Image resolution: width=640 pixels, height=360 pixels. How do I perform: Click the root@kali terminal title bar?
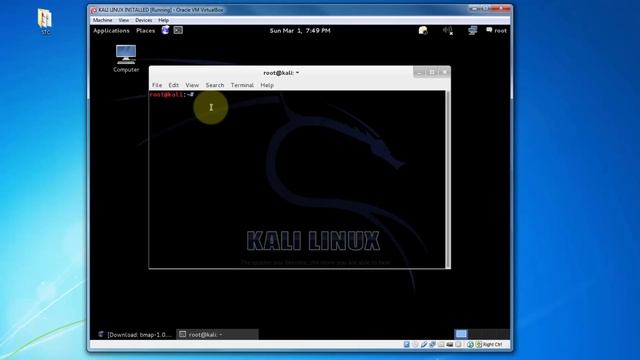[x=281, y=73]
